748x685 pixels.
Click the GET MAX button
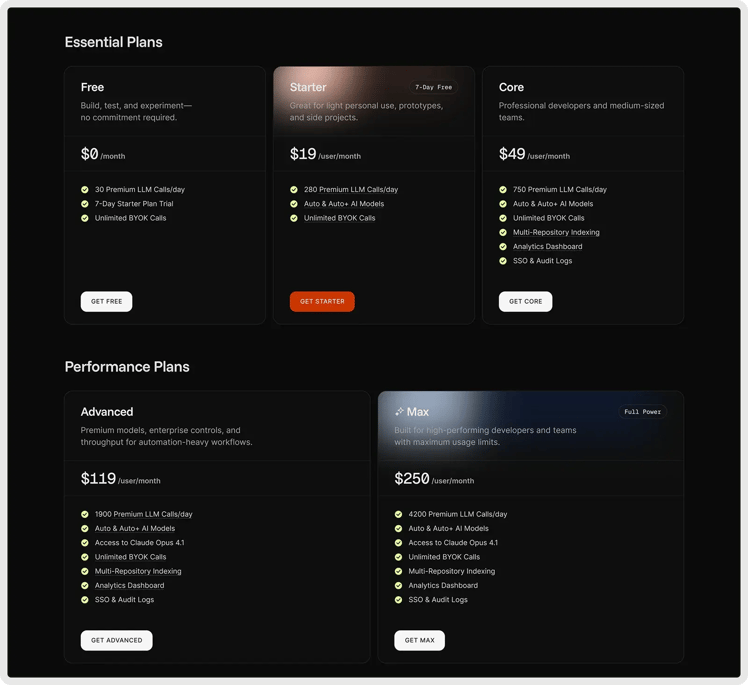419,640
